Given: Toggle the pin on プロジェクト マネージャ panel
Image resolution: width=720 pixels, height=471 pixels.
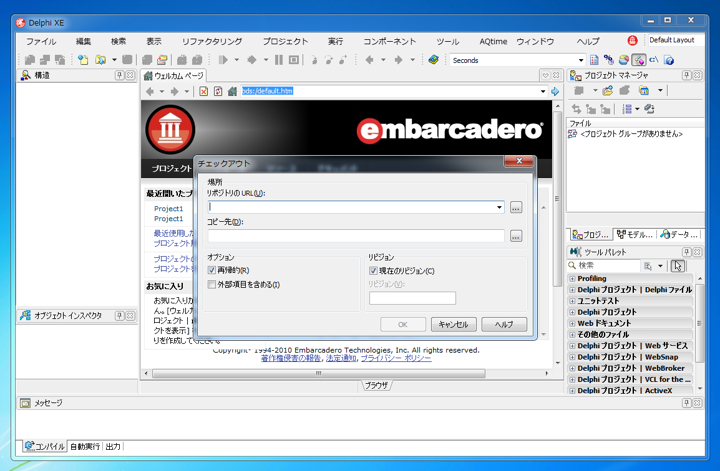Looking at the screenshot, I should click(x=686, y=75).
